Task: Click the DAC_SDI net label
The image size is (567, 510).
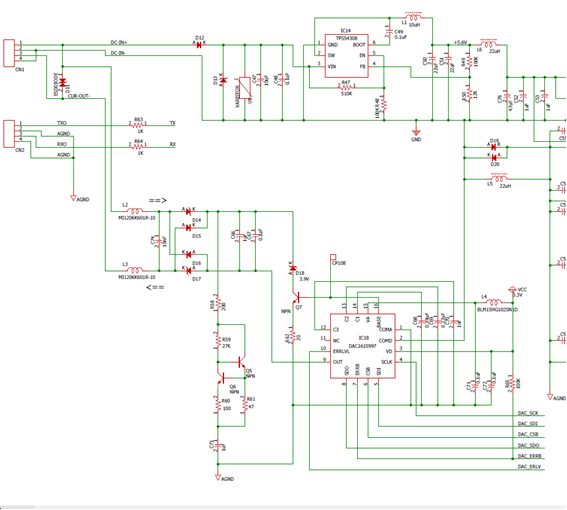Action: click(528, 424)
